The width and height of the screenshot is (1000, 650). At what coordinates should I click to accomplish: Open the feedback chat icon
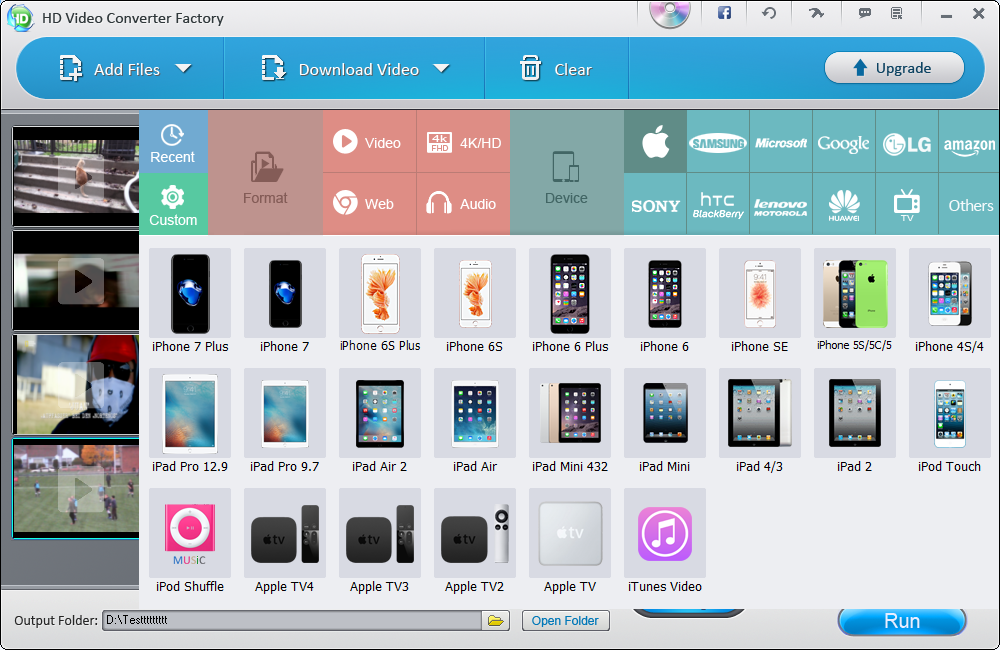click(865, 13)
